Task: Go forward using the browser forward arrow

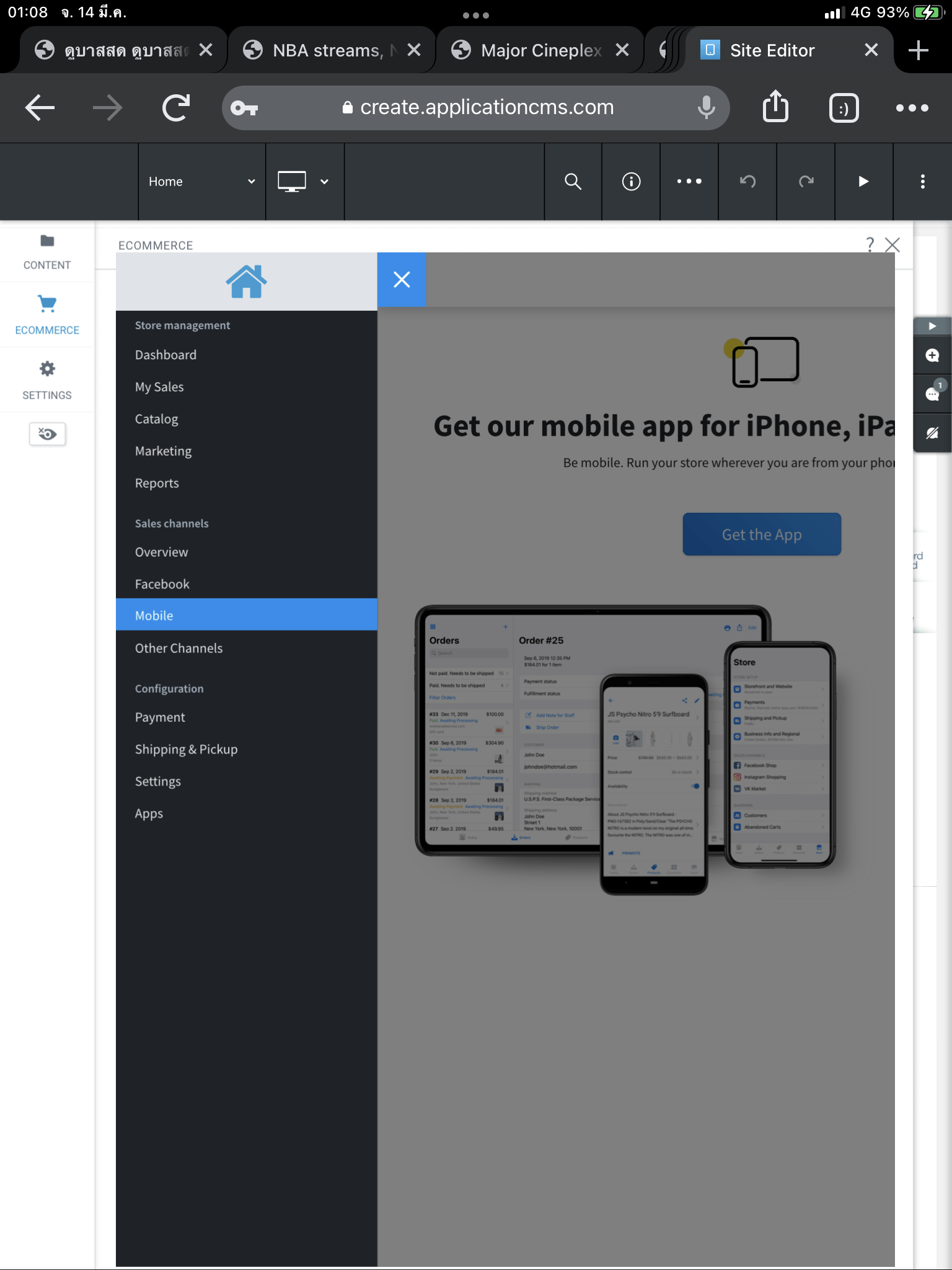Action: pyautogui.click(x=107, y=108)
